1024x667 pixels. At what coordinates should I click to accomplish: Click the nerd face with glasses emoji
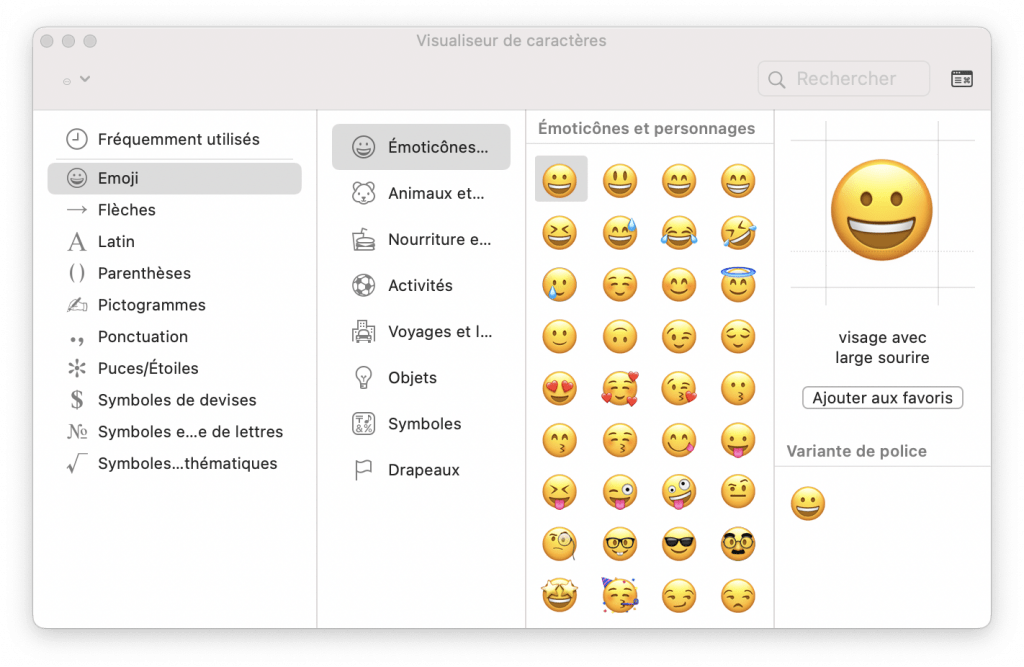(x=619, y=544)
